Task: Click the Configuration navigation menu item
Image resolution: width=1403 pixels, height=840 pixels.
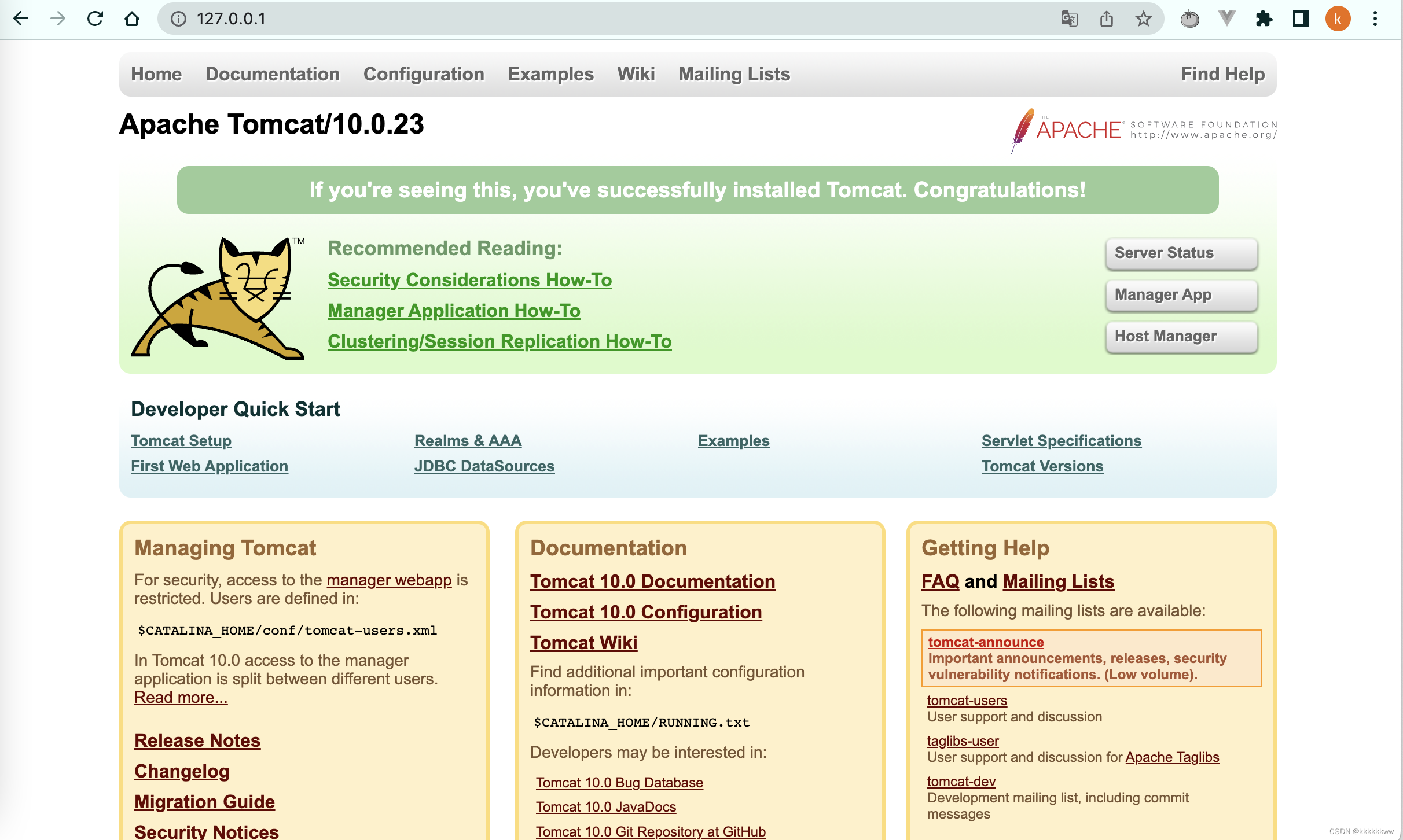Action: pos(423,73)
